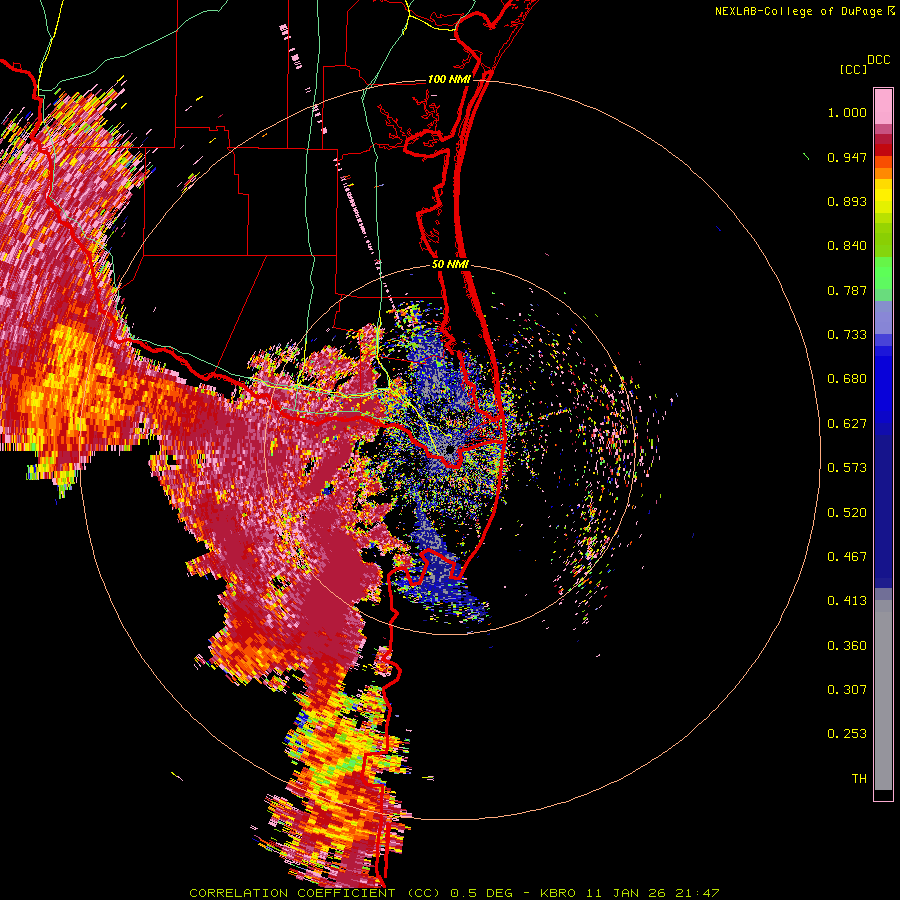This screenshot has width=900, height=900.
Task: Click the 0.787 color scale value
Action: [x=847, y=290]
